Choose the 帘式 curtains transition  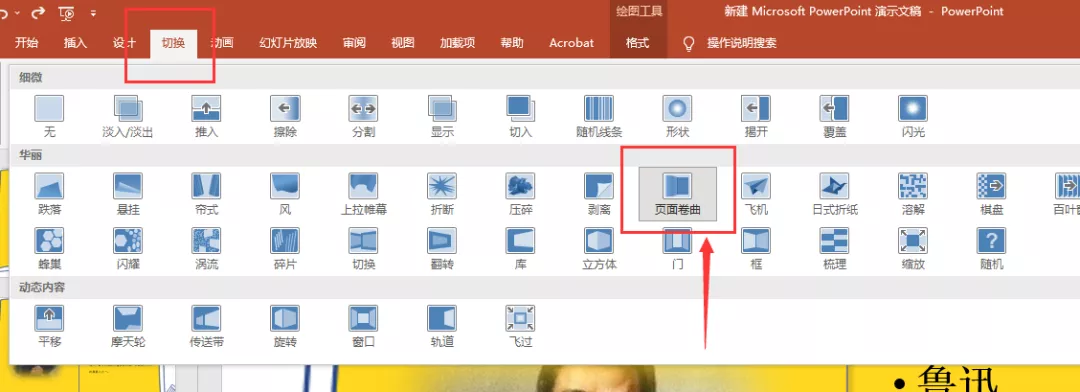[x=206, y=194]
